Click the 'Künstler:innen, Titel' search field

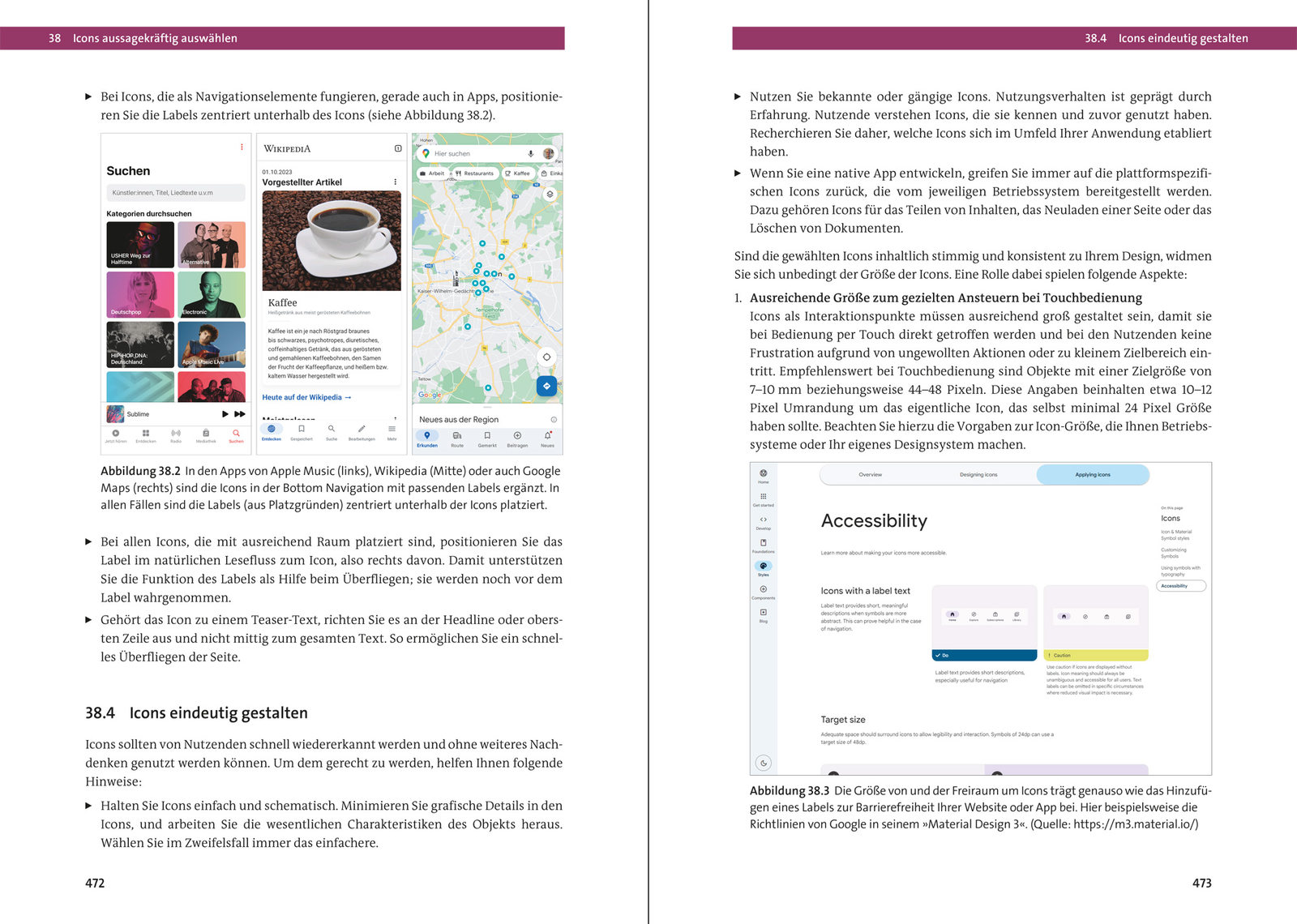176,193
